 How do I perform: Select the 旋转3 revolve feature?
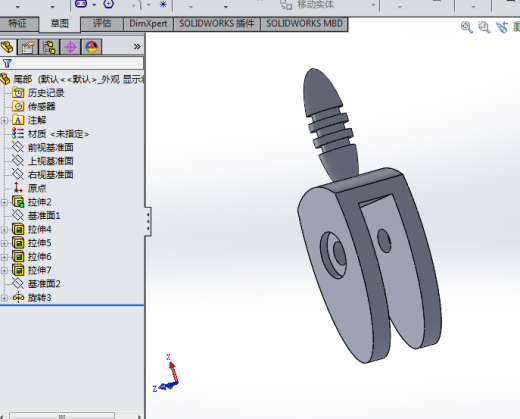pyautogui.click(x=39, y=298)
